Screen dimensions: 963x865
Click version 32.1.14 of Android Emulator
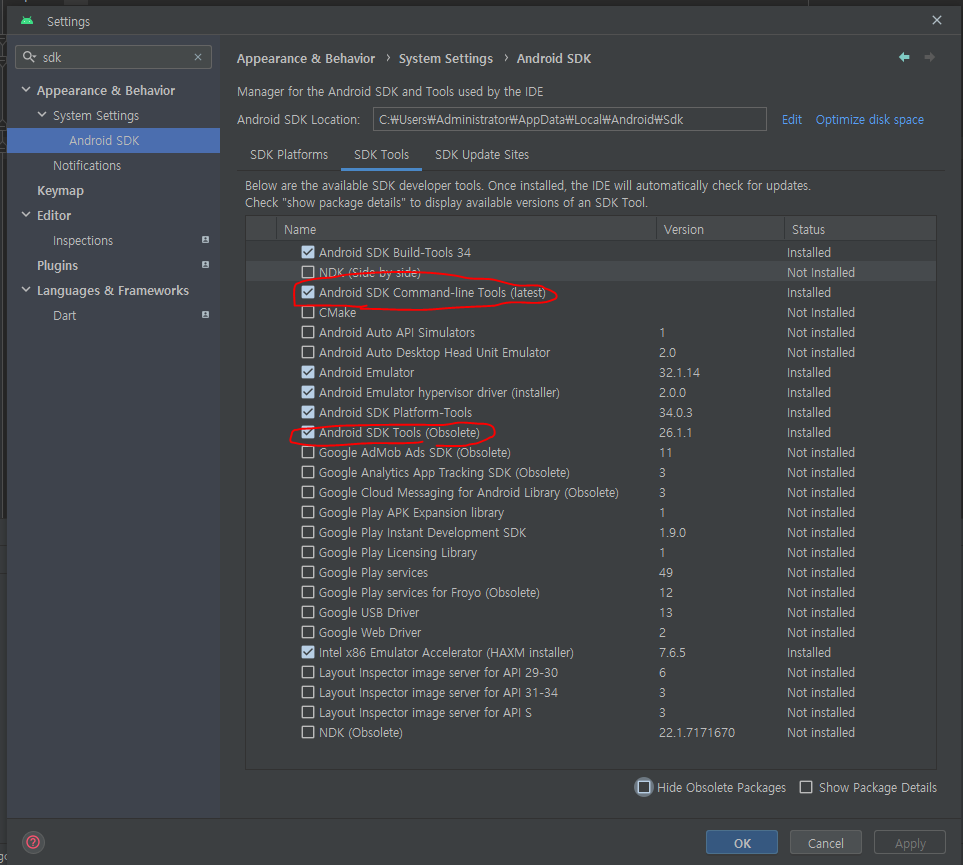[x=679, y=372]
